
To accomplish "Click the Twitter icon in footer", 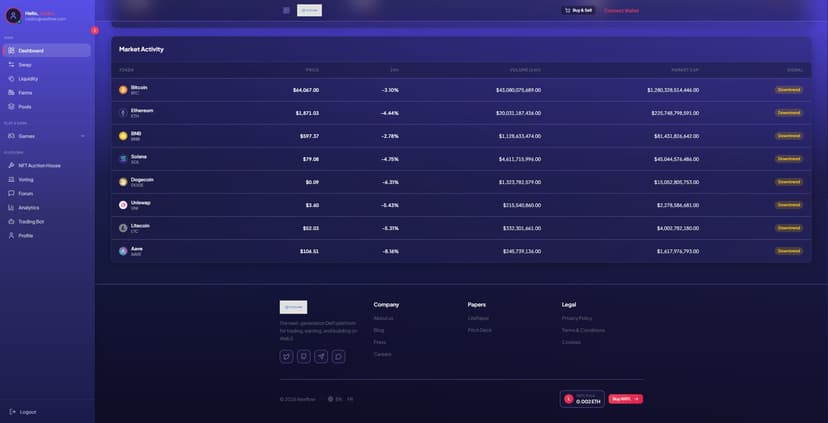I will tap(286, 356).
